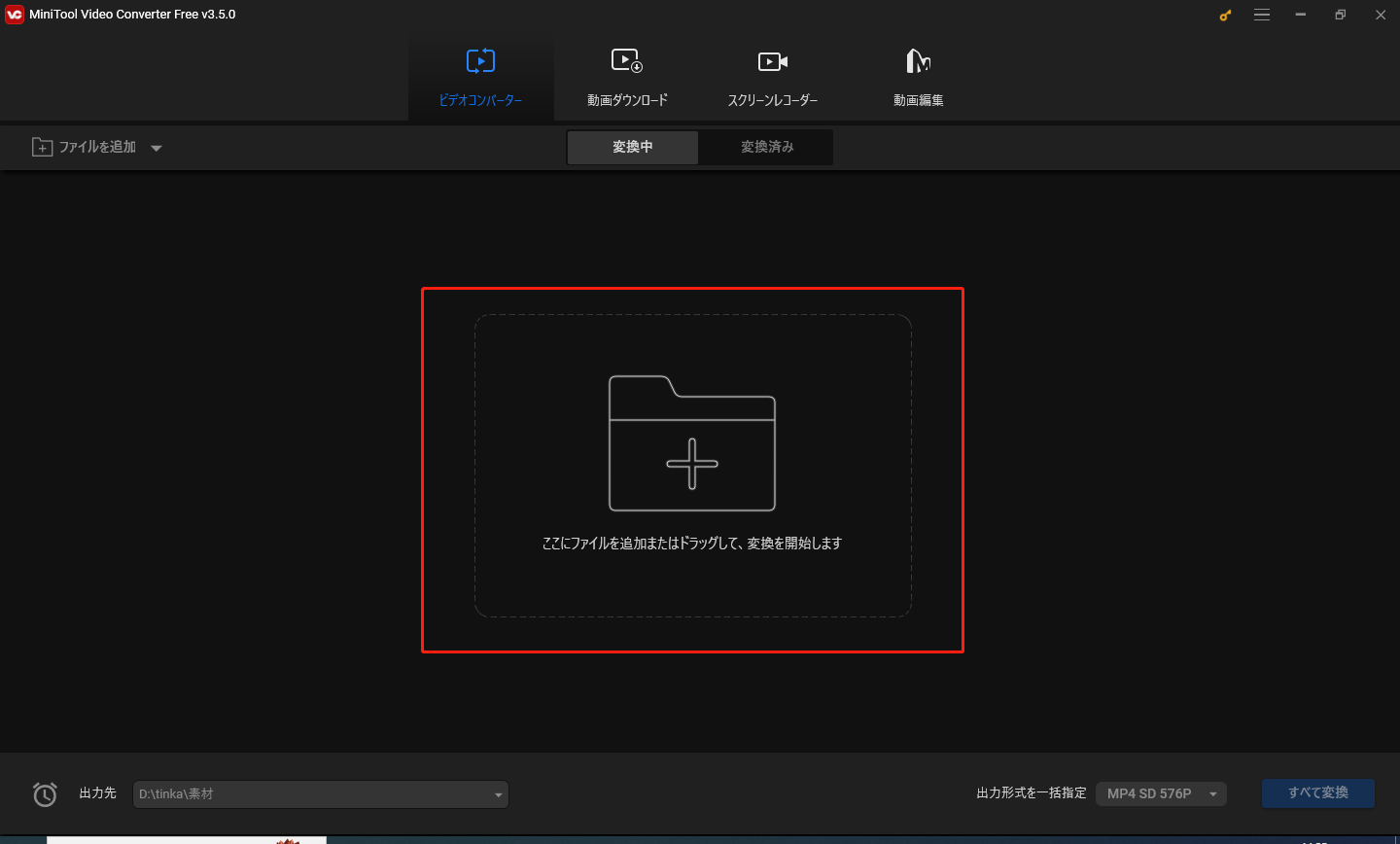The height and width of the screenshot is (844, 1400).
Task: Open the スクリーンレコーダー module
Action: [773, 78]
